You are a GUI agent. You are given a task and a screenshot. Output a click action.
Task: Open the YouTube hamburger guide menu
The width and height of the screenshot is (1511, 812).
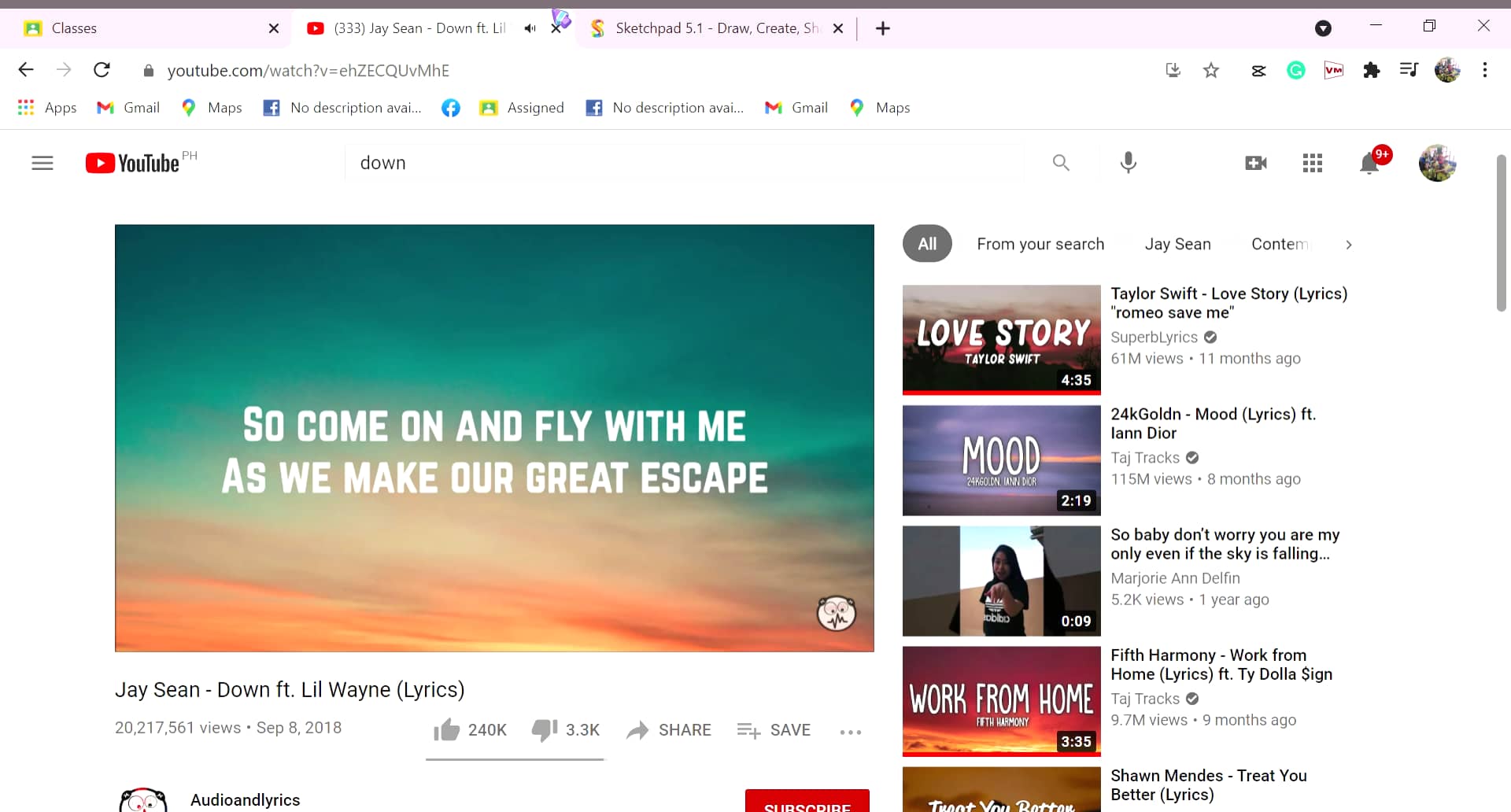42,163
